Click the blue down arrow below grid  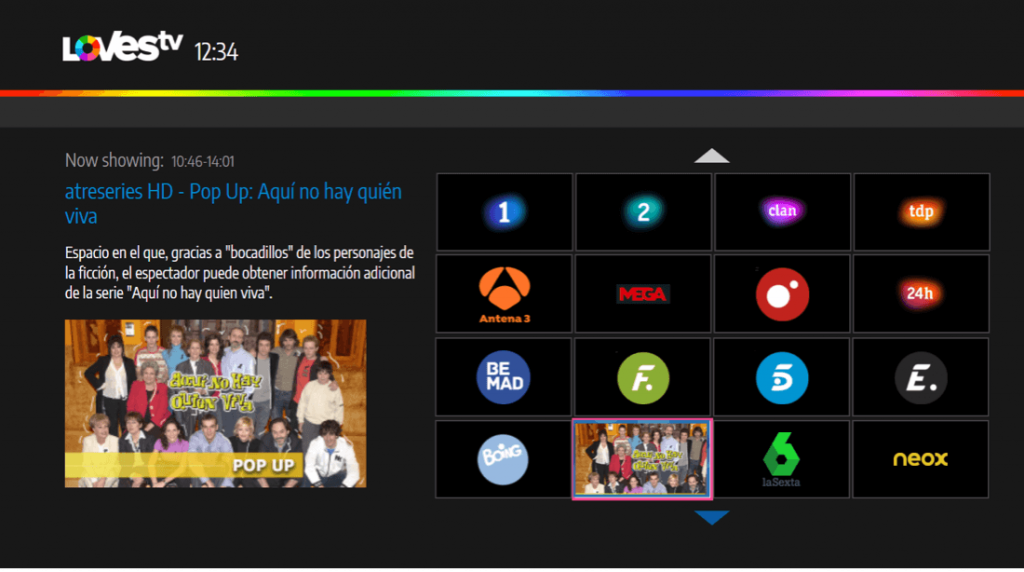click(x=712, y=517)
